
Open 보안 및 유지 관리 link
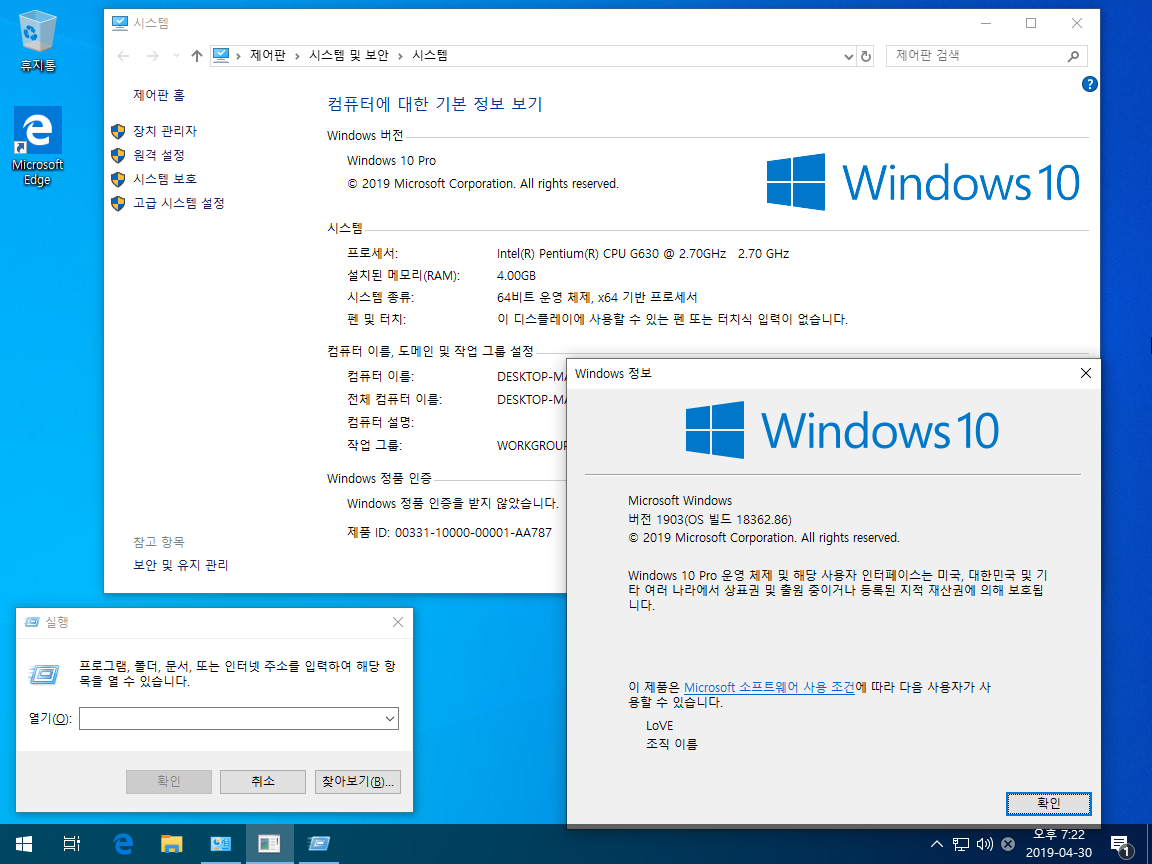(181, 565)
